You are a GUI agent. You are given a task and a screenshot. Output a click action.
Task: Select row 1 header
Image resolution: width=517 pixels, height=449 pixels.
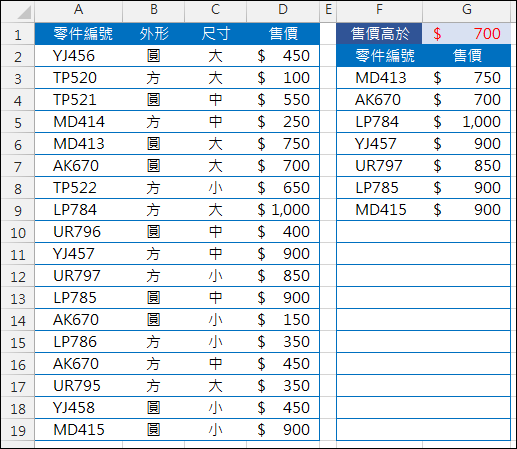coord(18,34)
